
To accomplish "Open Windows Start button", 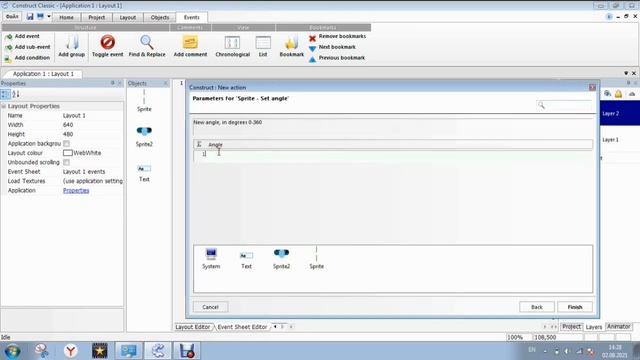I will pyautogui.click(x=12, y=351).
